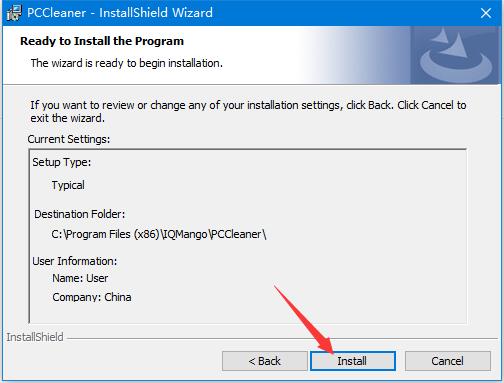Click the User Information heading in settings
The width and height of the screenshot is (504, 383).
pyautogui.click(x=75, y=261)
